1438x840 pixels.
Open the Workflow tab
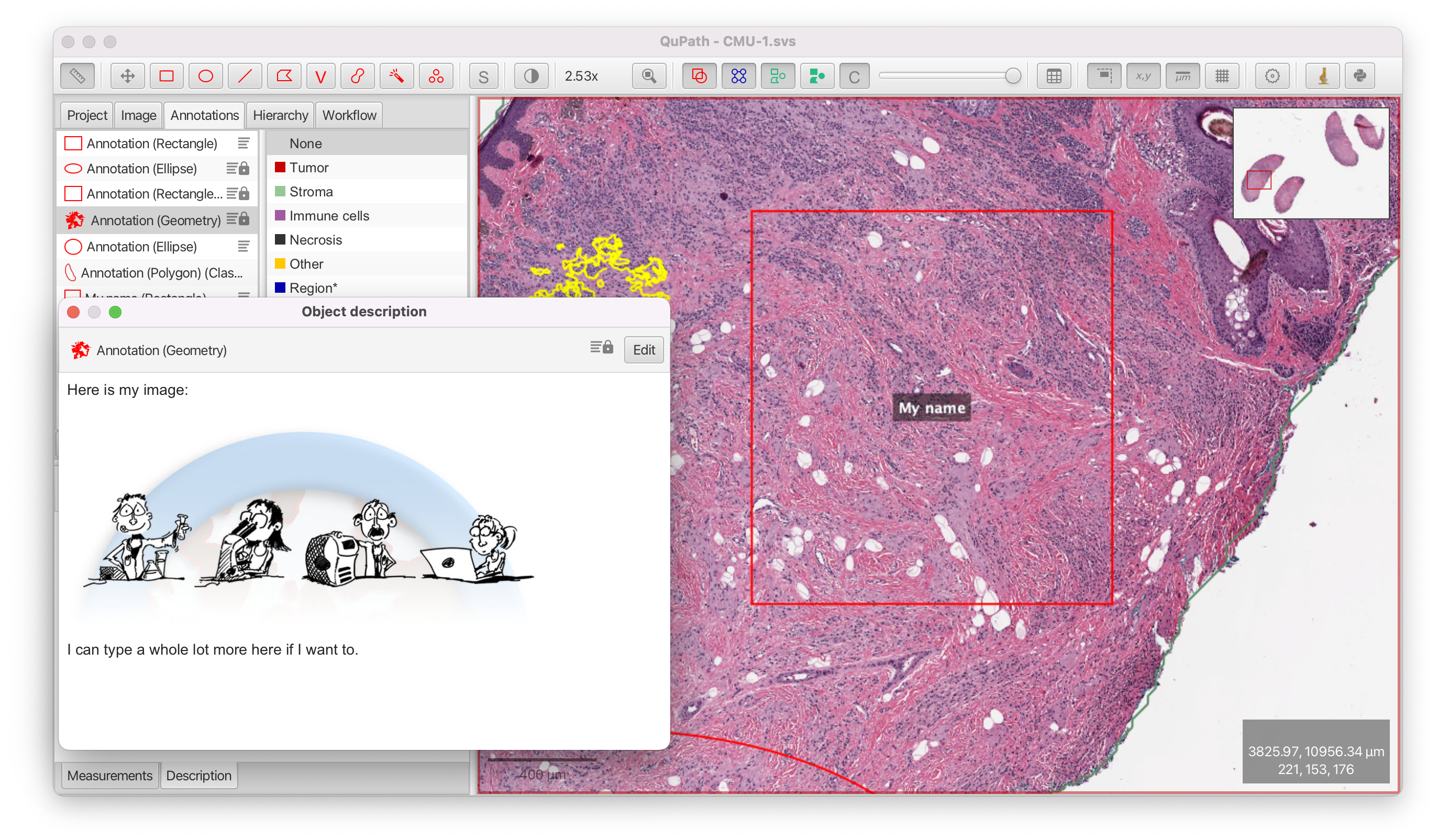(x=349, y=115)
